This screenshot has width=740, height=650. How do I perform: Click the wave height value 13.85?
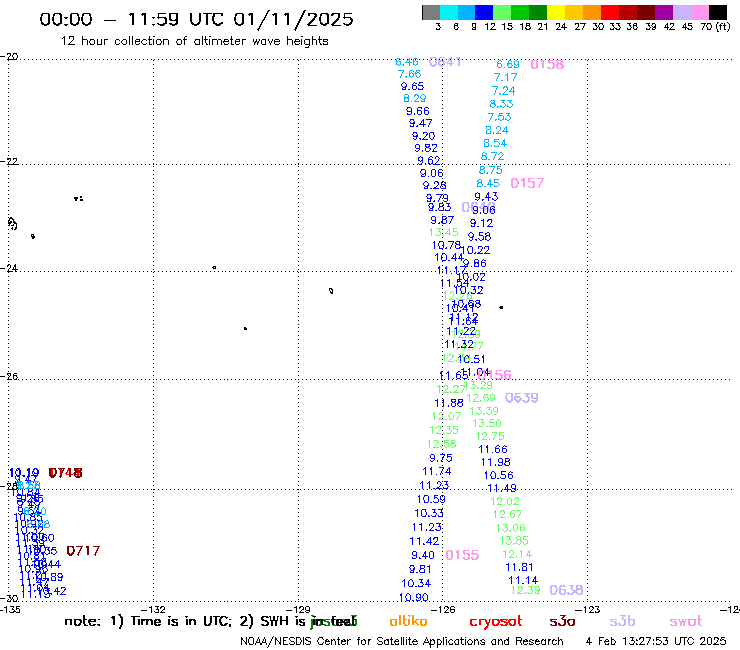514,540
